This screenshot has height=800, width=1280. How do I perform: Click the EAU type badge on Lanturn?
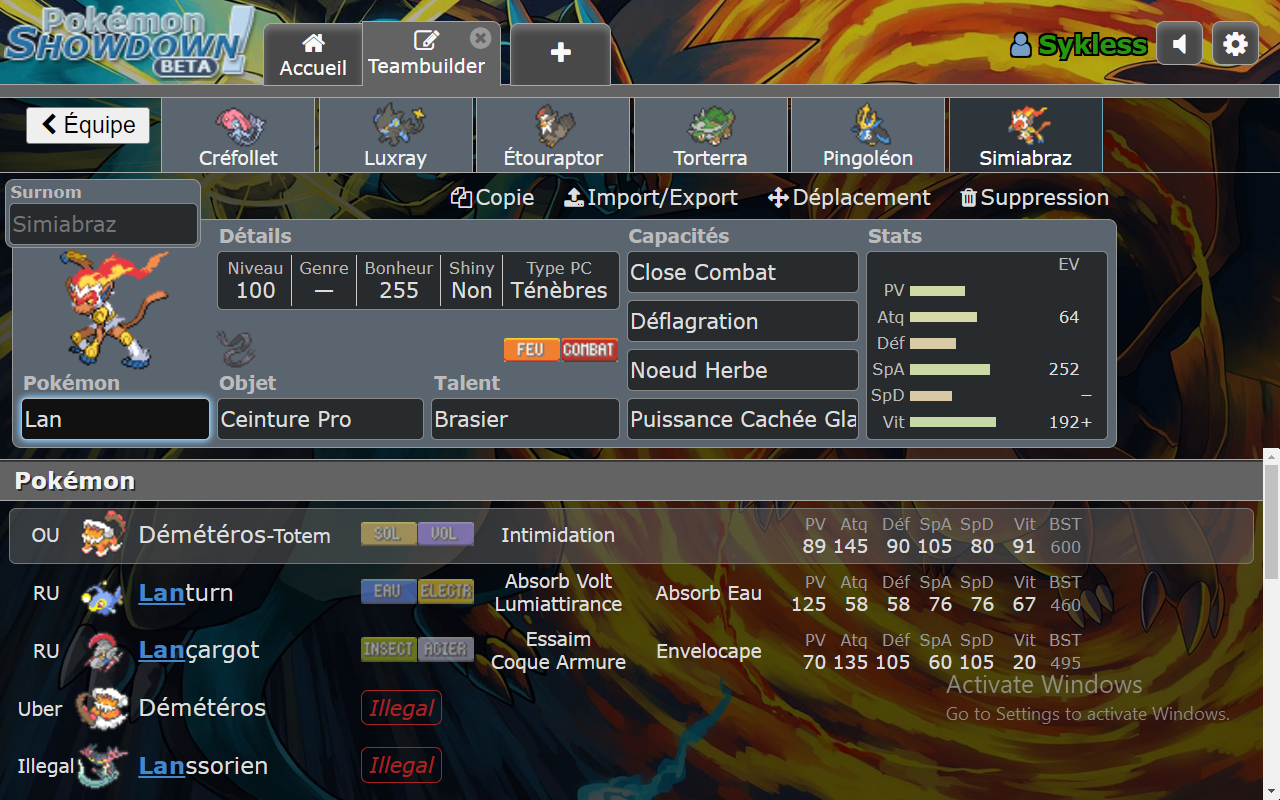pyautogui.click(x=389, y=592)
